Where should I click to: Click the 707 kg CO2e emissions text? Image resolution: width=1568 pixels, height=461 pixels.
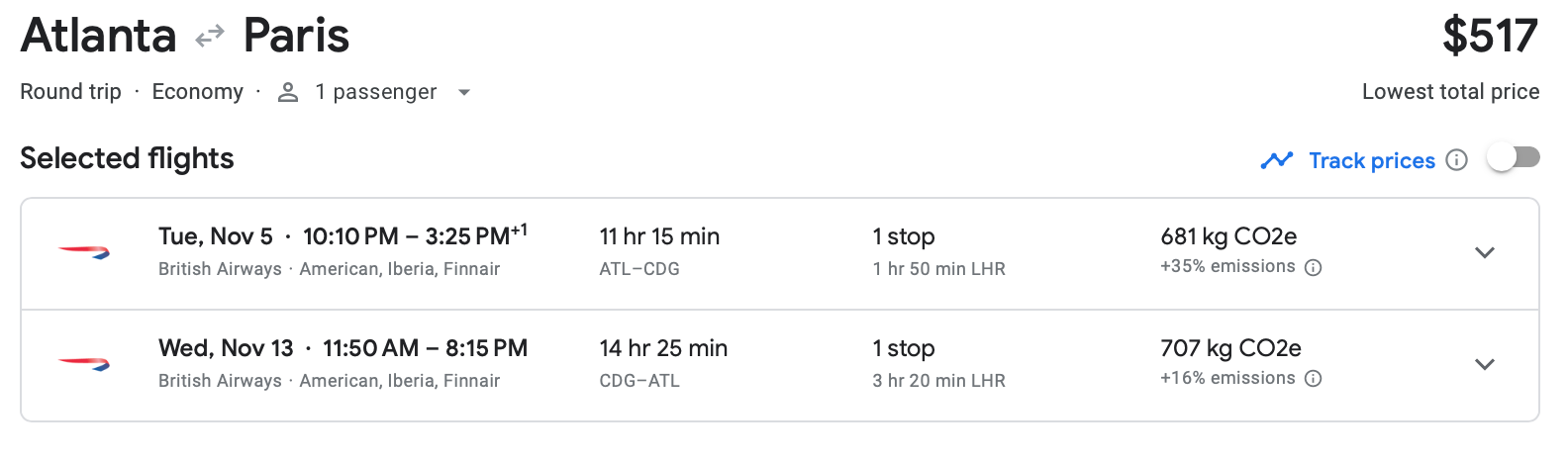coord(1230,348)
